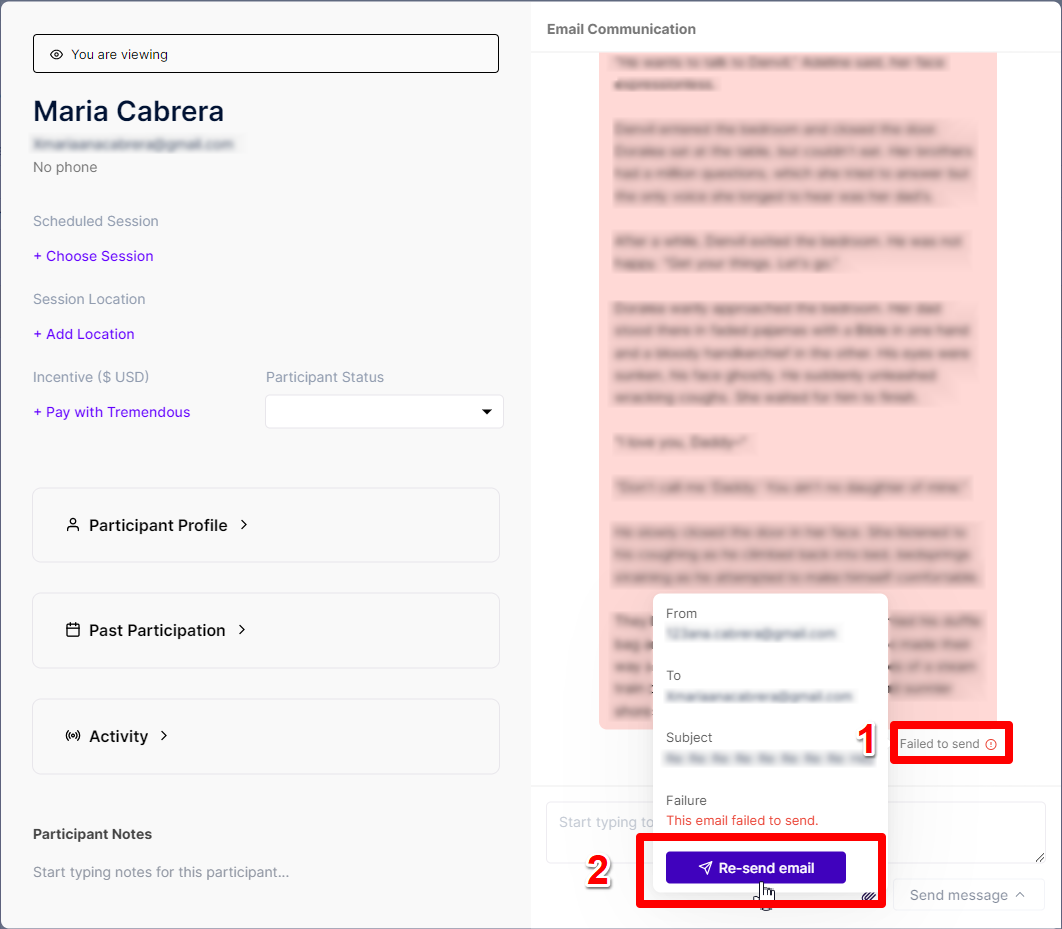Click the Choose Session link
This screenshot has height=929, width=1062.
93,256
